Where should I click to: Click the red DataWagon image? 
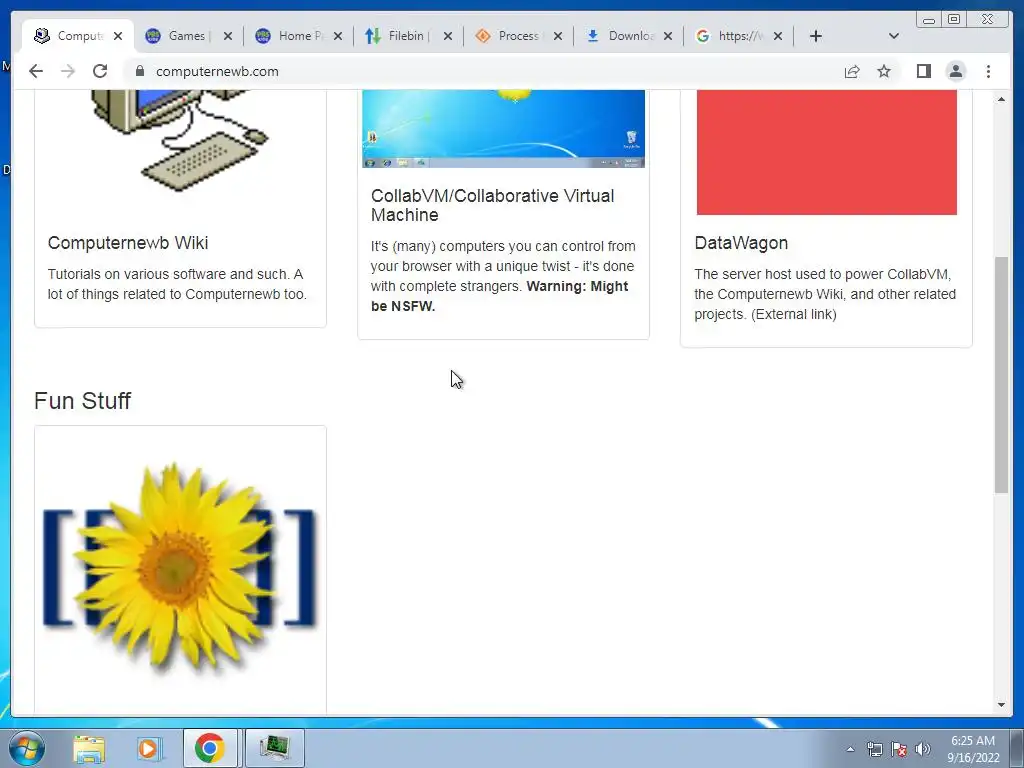(x=827, y=152)
